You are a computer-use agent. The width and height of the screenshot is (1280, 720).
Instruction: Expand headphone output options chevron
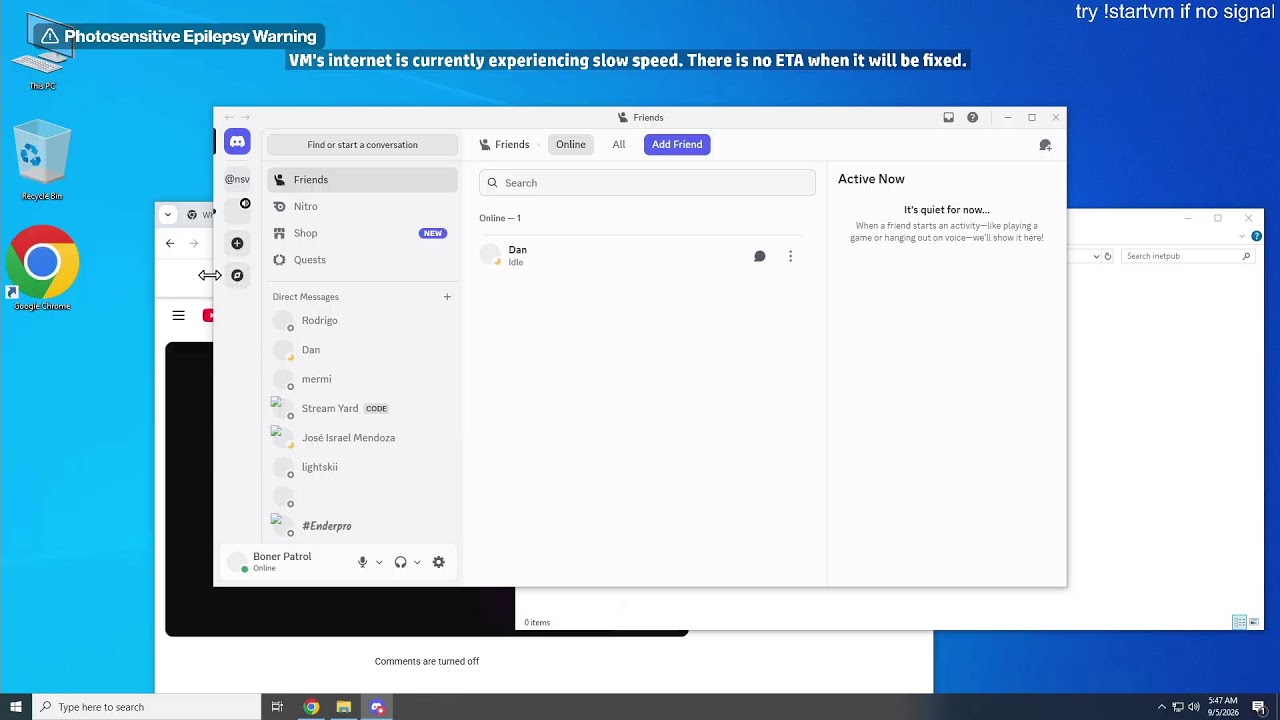(x=417, y=562)
